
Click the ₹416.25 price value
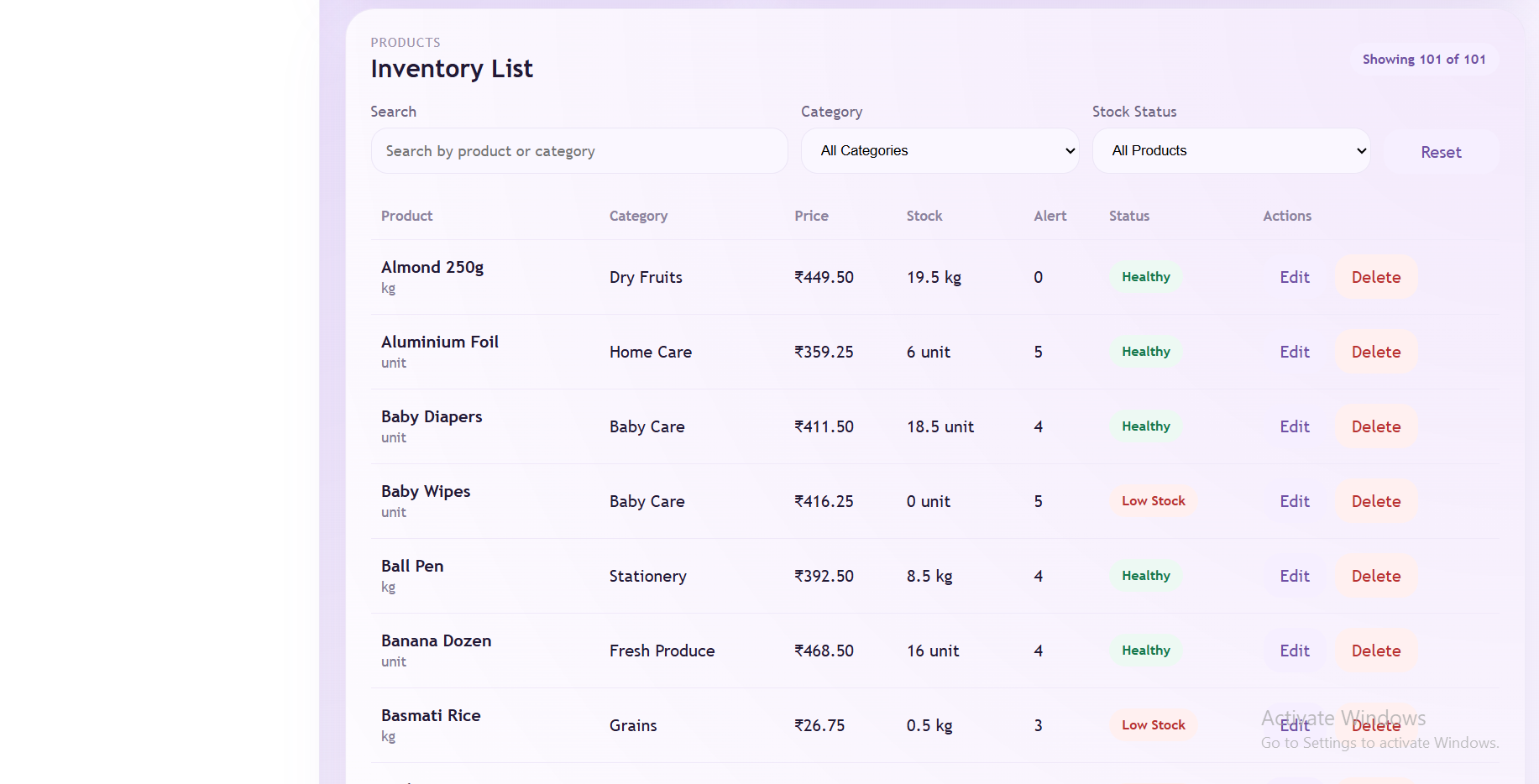tap(824, 501)
